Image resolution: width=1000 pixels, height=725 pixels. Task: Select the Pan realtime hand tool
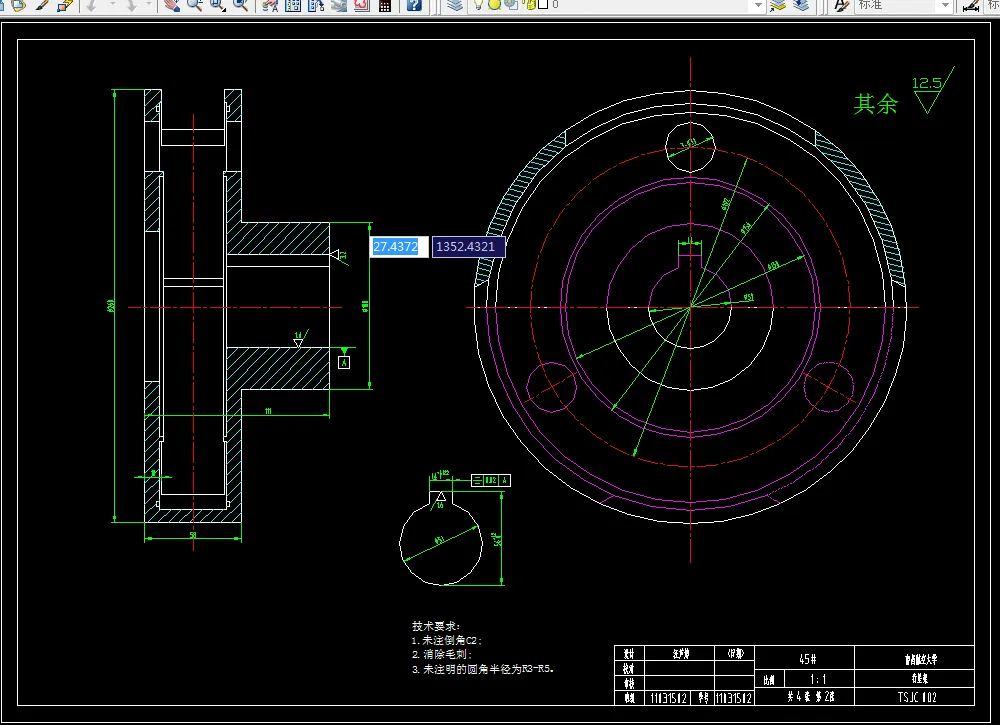pyautogui.click(x=171, y=5)
